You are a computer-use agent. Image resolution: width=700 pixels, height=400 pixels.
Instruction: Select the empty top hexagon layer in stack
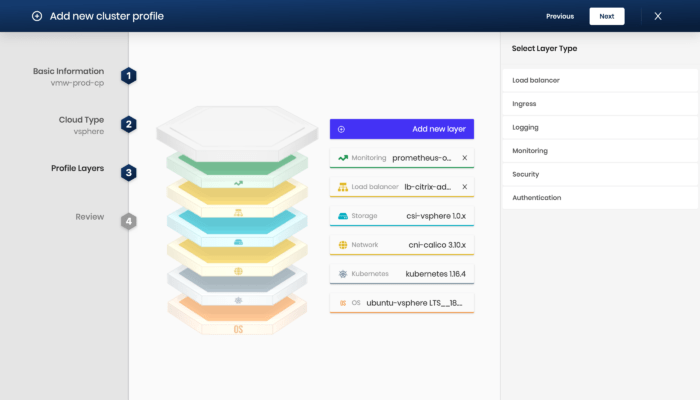237,133
